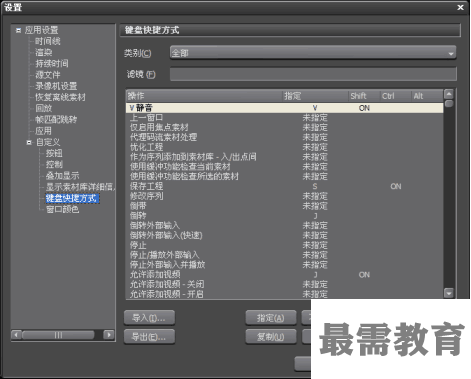Click the tree panel's left arrow

[x=16, y=335]
